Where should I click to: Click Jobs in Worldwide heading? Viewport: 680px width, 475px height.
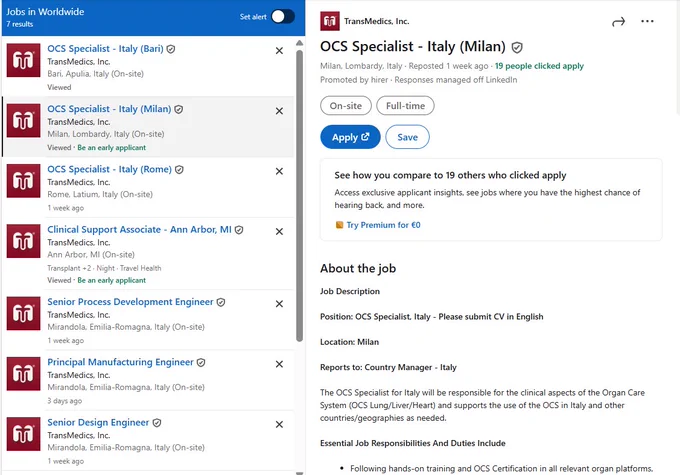click(45, 12)
